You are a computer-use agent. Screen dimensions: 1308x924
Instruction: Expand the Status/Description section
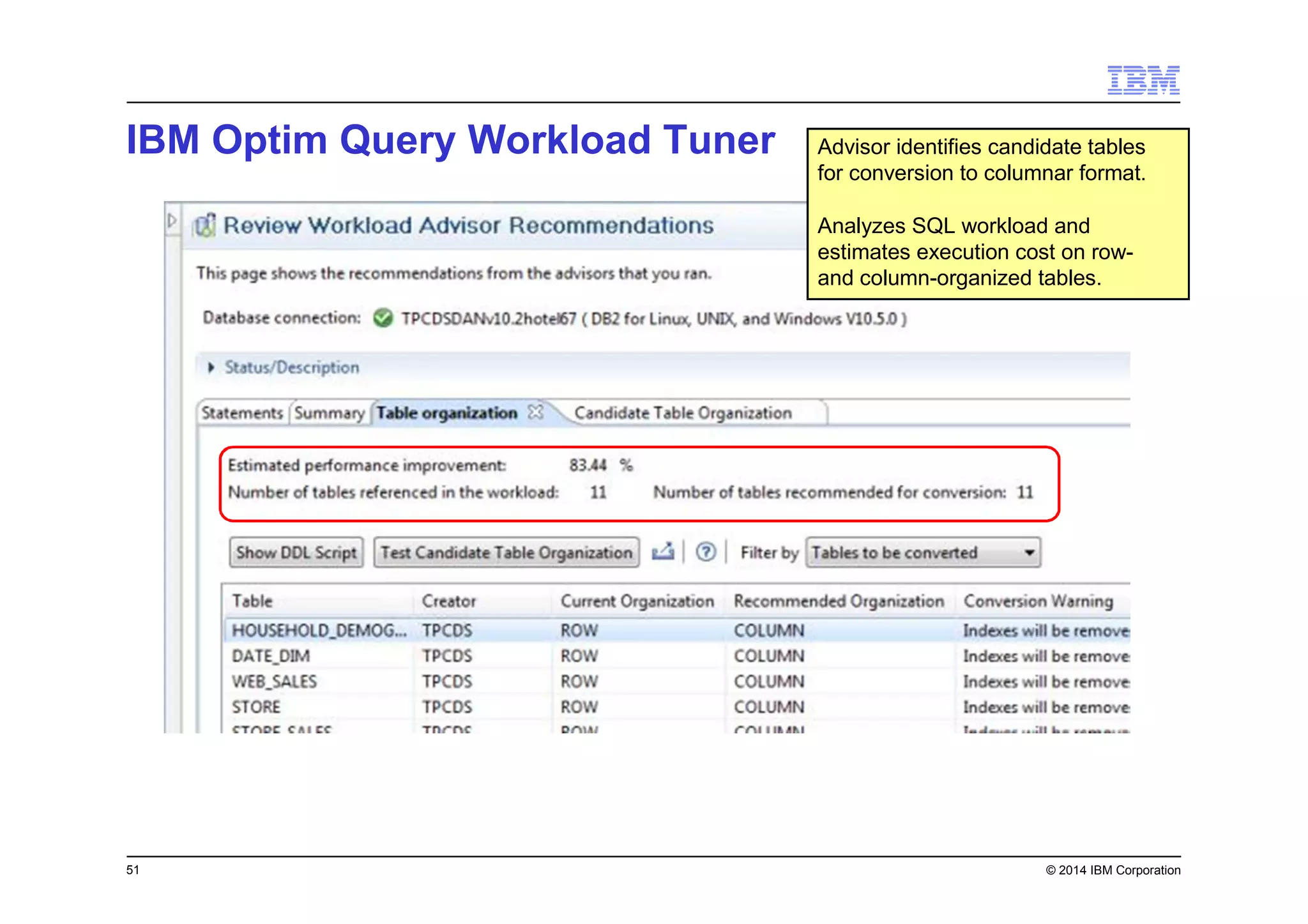[x=211, y=368]
